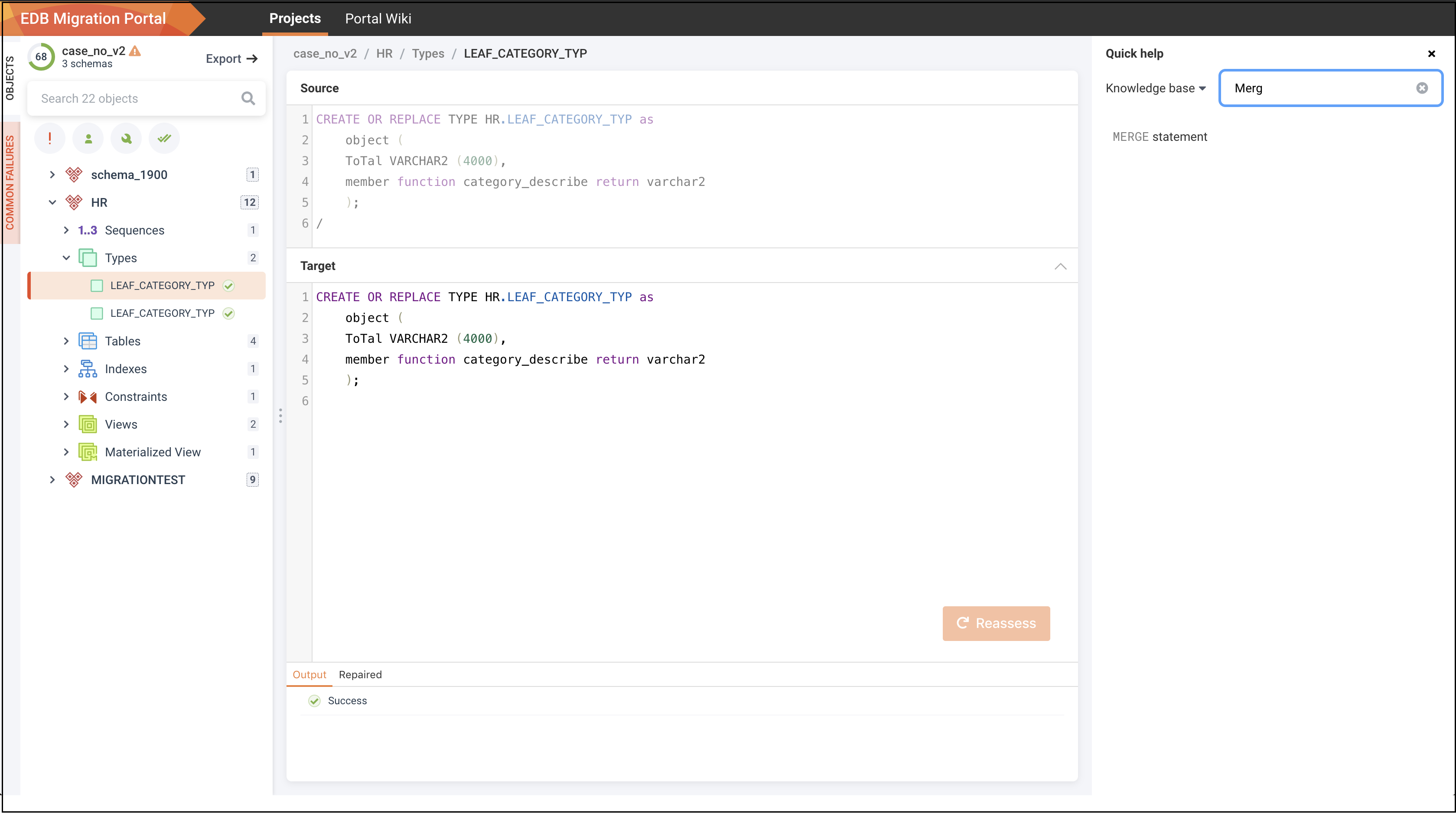The width and height of the screenshot is (1456, 813).
Task: Switch to the Repaired tab
Action: point(360,675)
